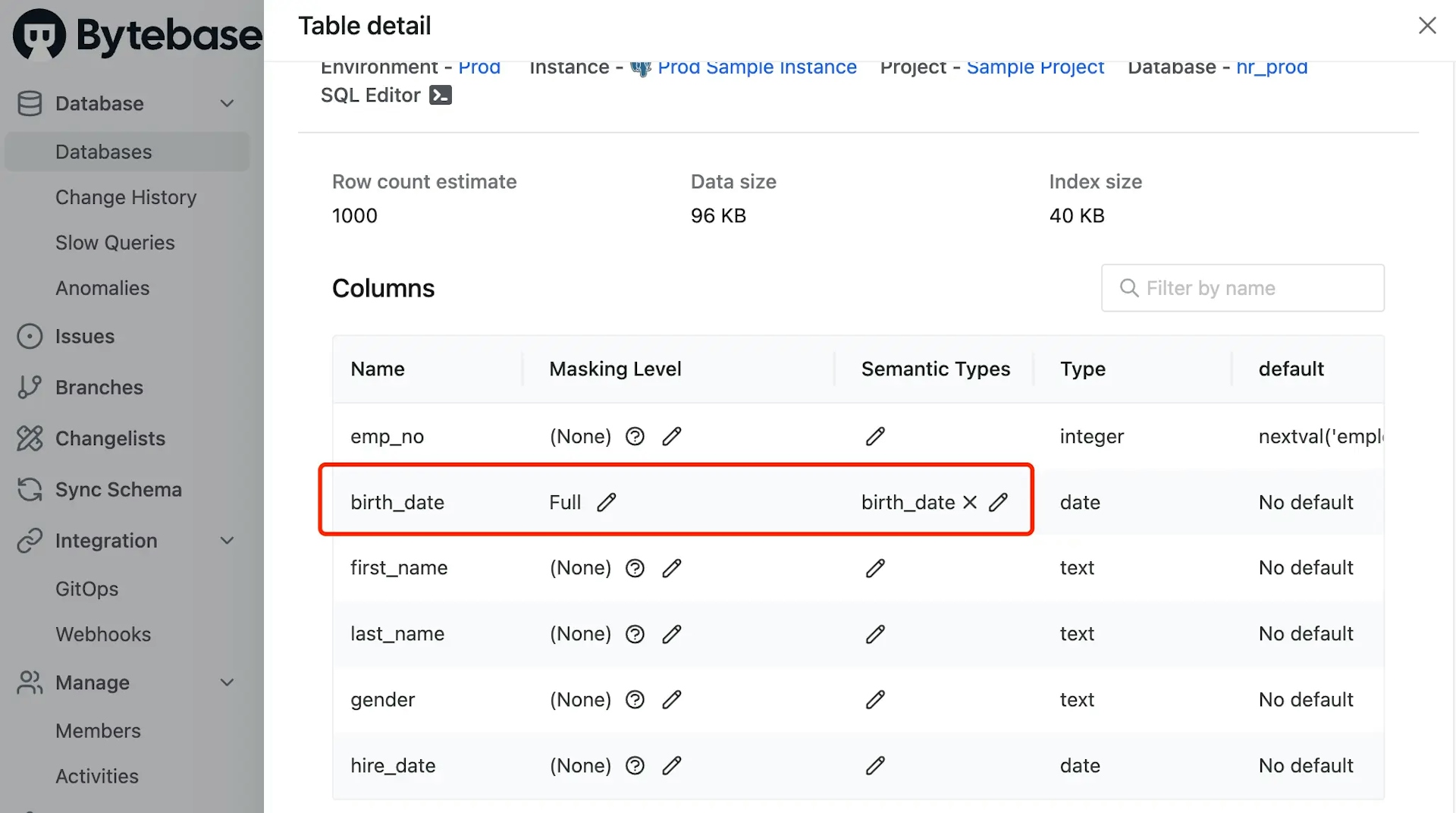Viewport: 1456px width, 813px height.
Task: Edit masking level for last_name
Action: (672, 634)
